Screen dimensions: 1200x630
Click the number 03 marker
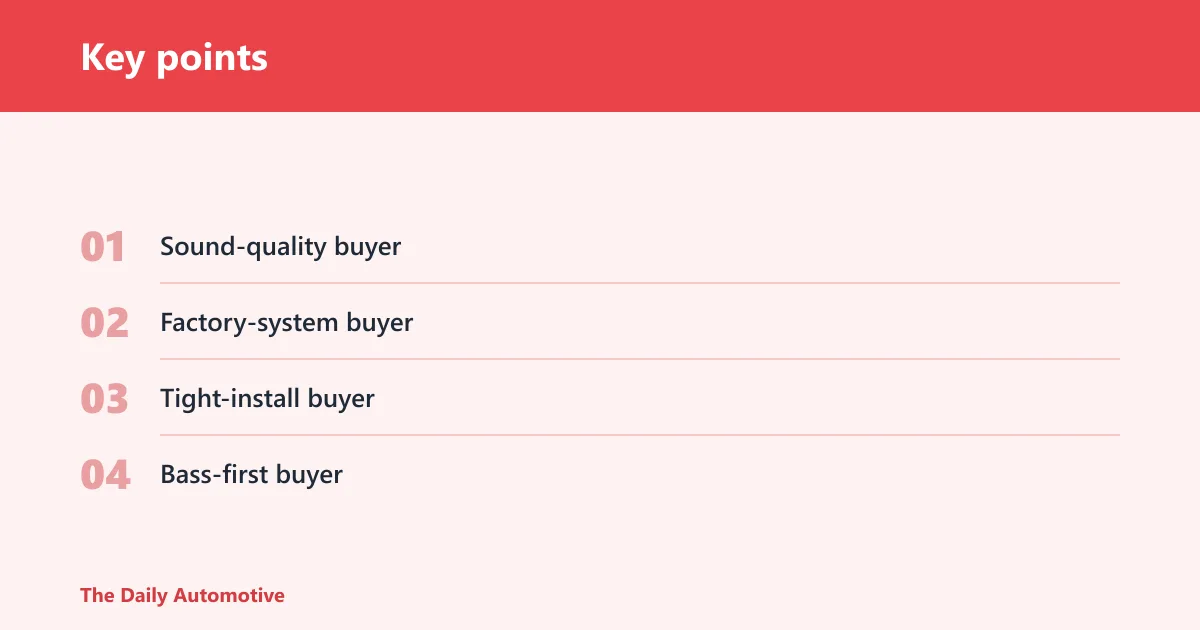point(104,399)
